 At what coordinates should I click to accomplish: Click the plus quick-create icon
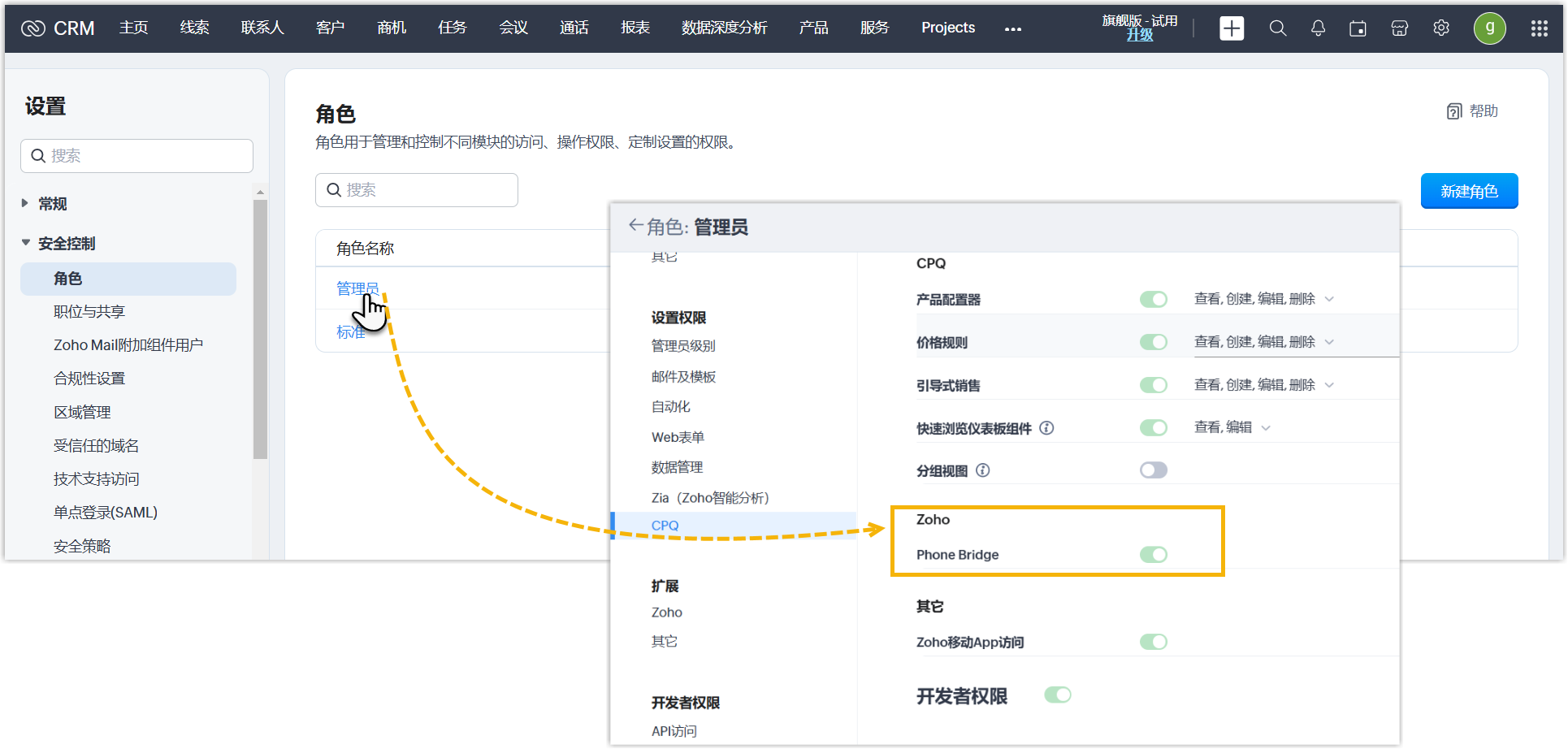(x=1232, y=28)
